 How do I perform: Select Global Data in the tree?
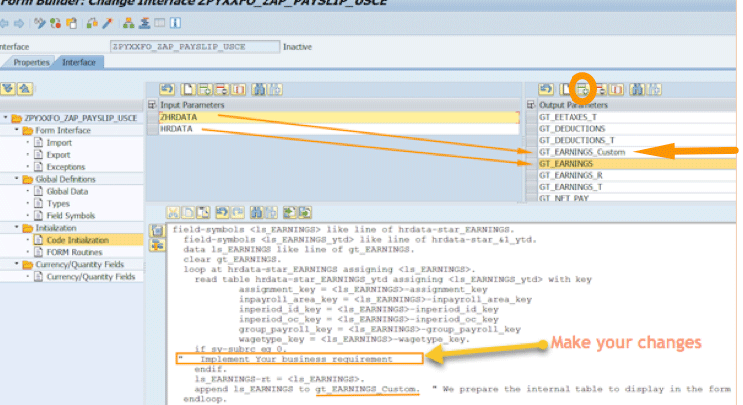(x=67, y=191)
